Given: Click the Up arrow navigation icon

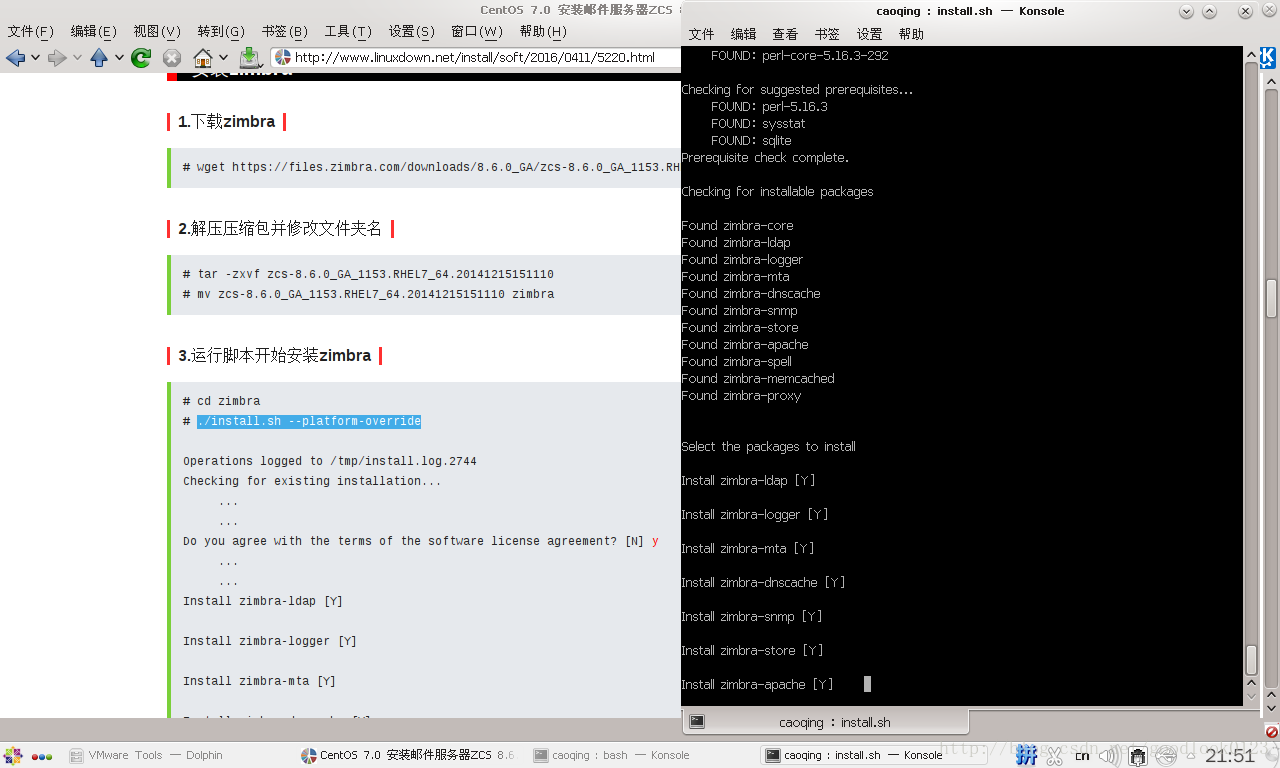Looking at the screenshot, I should [99, 58].
